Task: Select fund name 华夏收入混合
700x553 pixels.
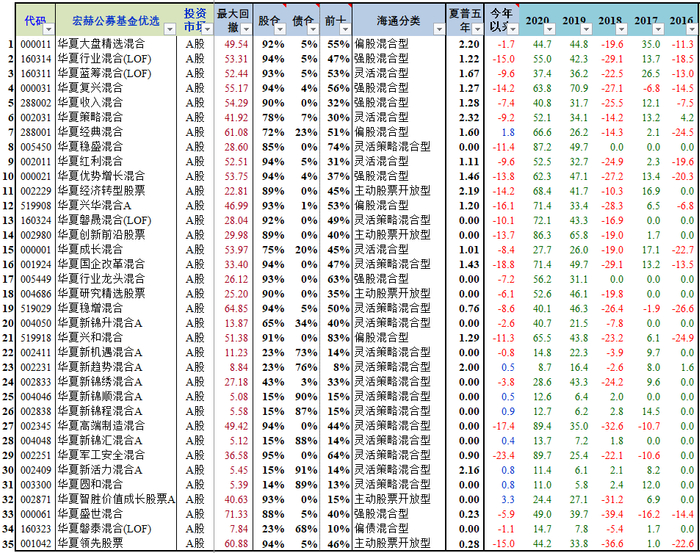Action: point(90,103)
